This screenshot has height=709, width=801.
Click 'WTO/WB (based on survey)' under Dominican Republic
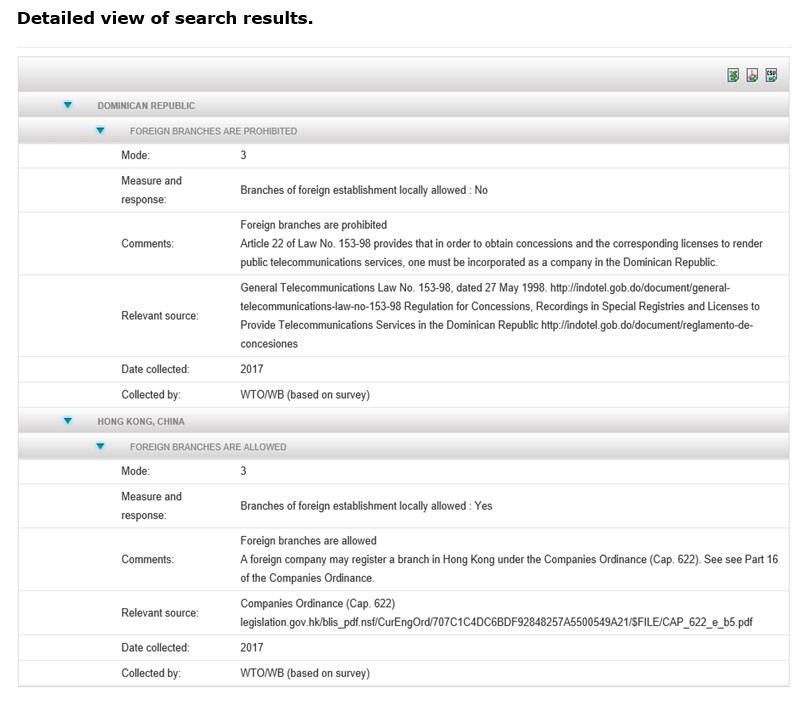click(305, 395)
